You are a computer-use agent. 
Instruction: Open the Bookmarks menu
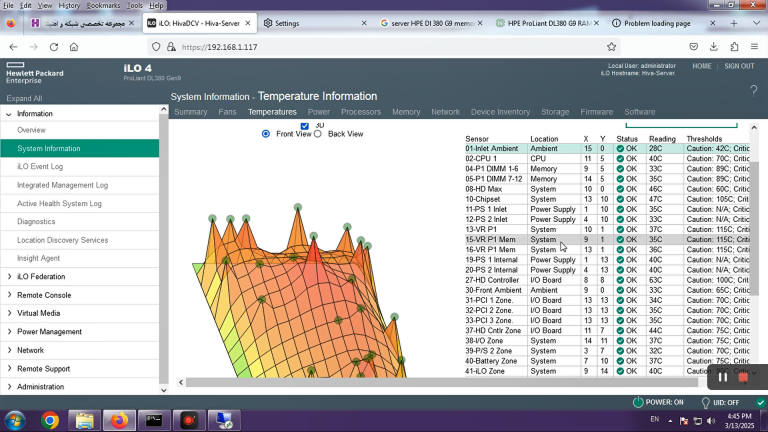(x=103, y=5)
